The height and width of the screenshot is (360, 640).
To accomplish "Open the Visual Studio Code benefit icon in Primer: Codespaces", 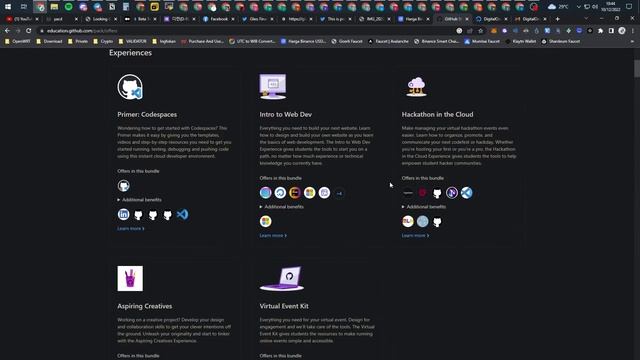I will pos(182,214).
